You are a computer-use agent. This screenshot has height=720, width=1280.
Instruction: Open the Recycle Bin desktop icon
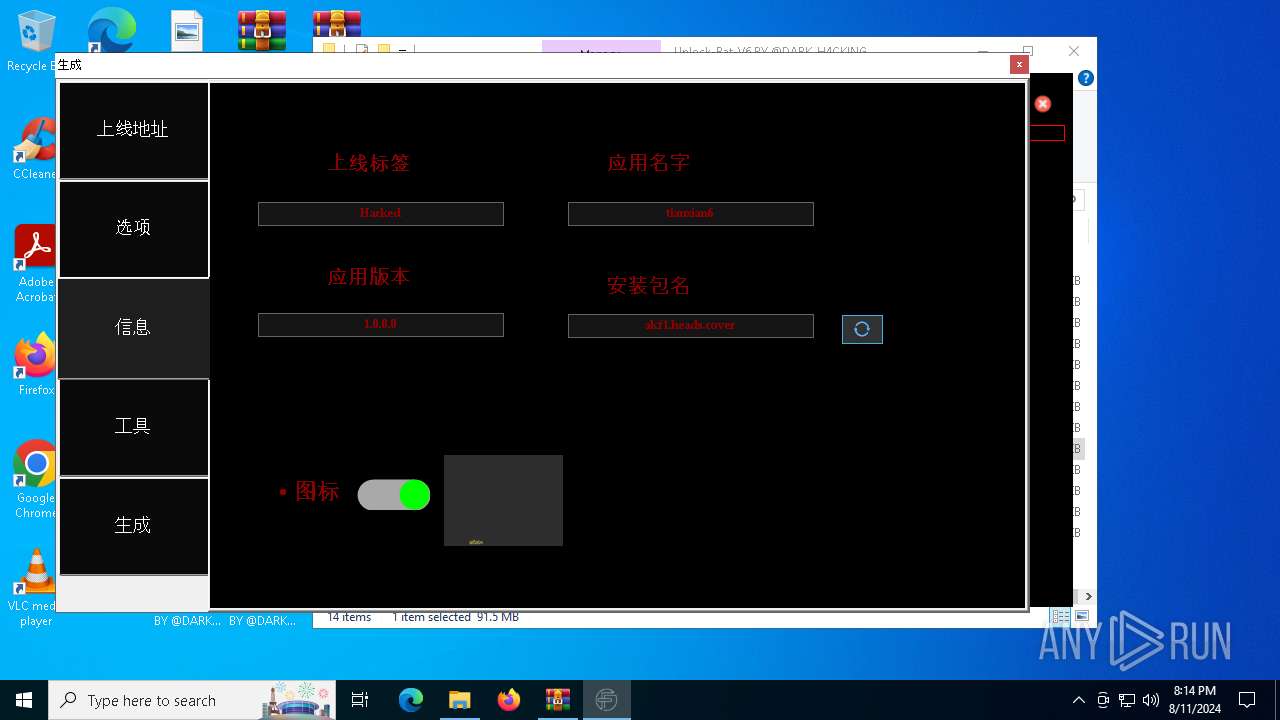[x=34, y=41]
